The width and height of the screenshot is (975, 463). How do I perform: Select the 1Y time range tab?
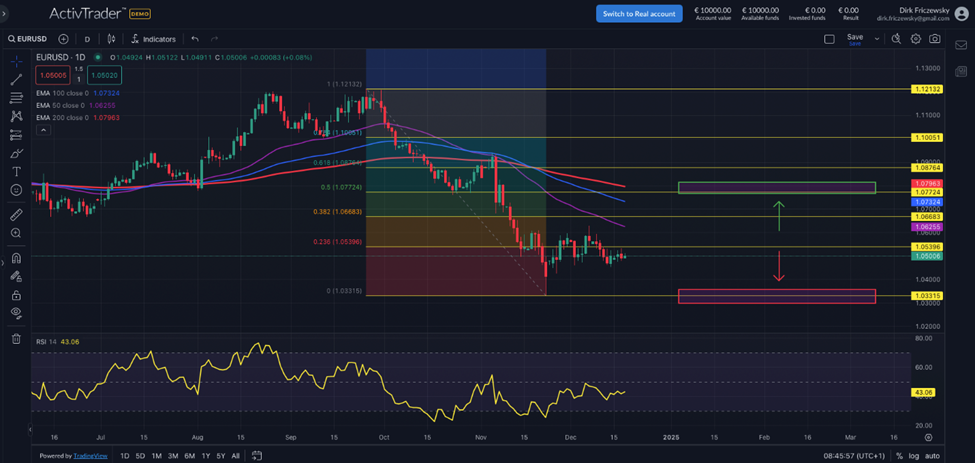click(x=206, y=456)
